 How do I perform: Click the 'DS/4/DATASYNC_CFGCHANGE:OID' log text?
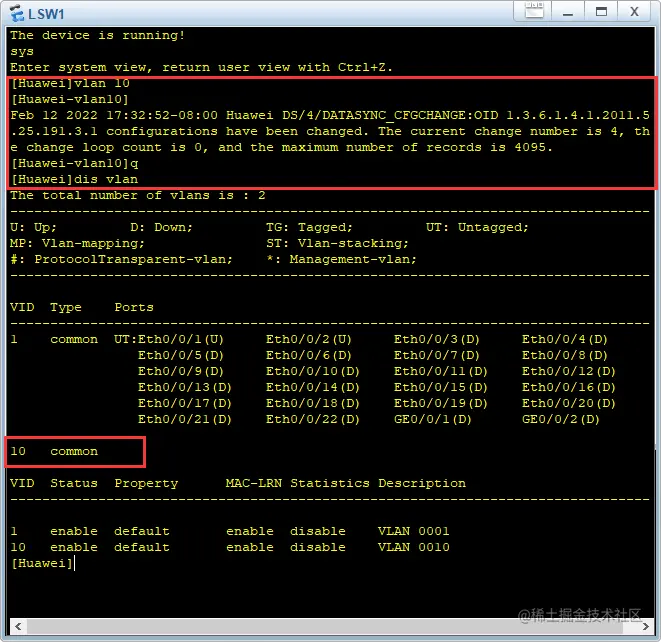390,115
